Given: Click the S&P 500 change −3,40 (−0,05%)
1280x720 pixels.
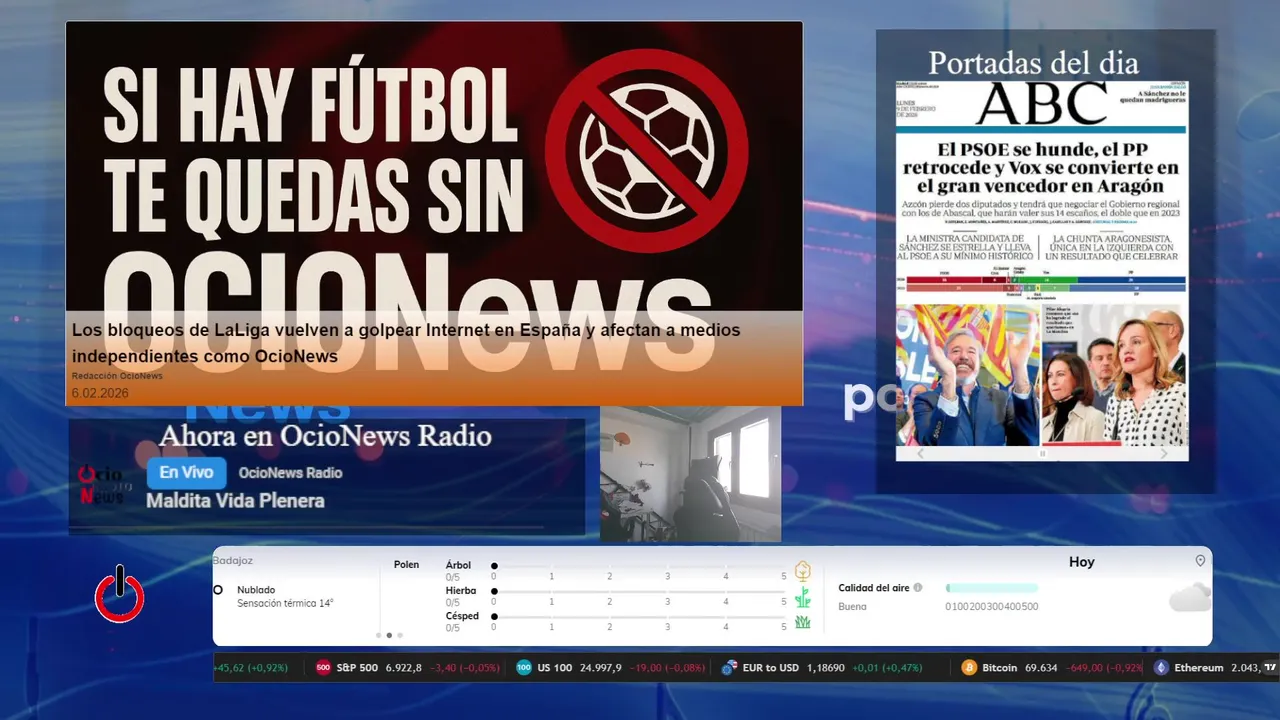Looking at the screenshot, I should [x=465, y=668].
